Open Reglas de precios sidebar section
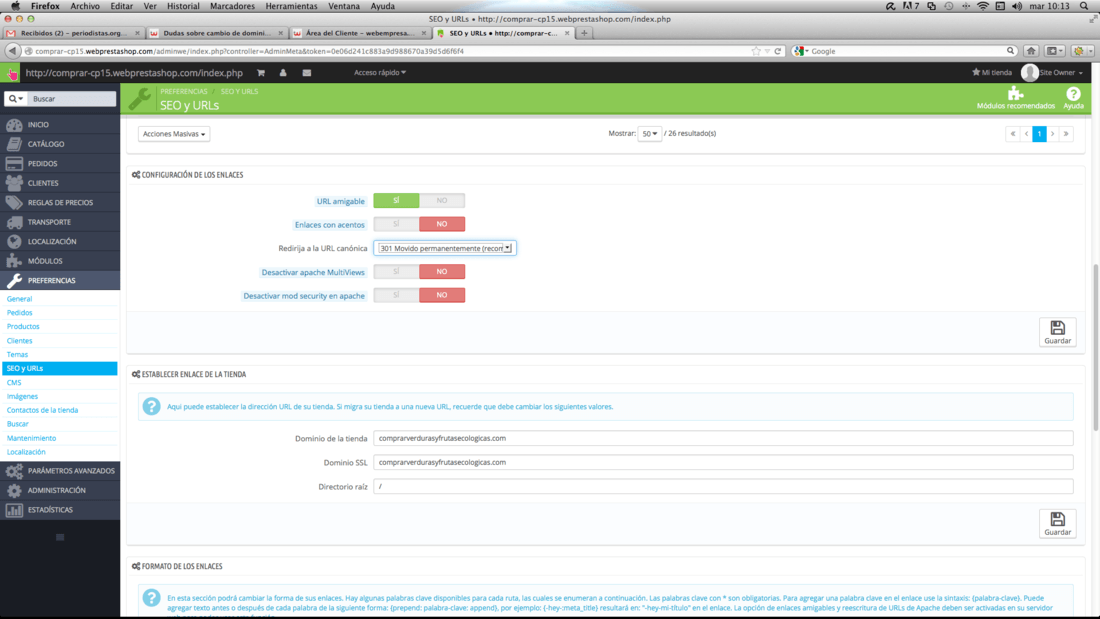Image resolution: width=1100 pixels, height=619 pixels. 60,203
